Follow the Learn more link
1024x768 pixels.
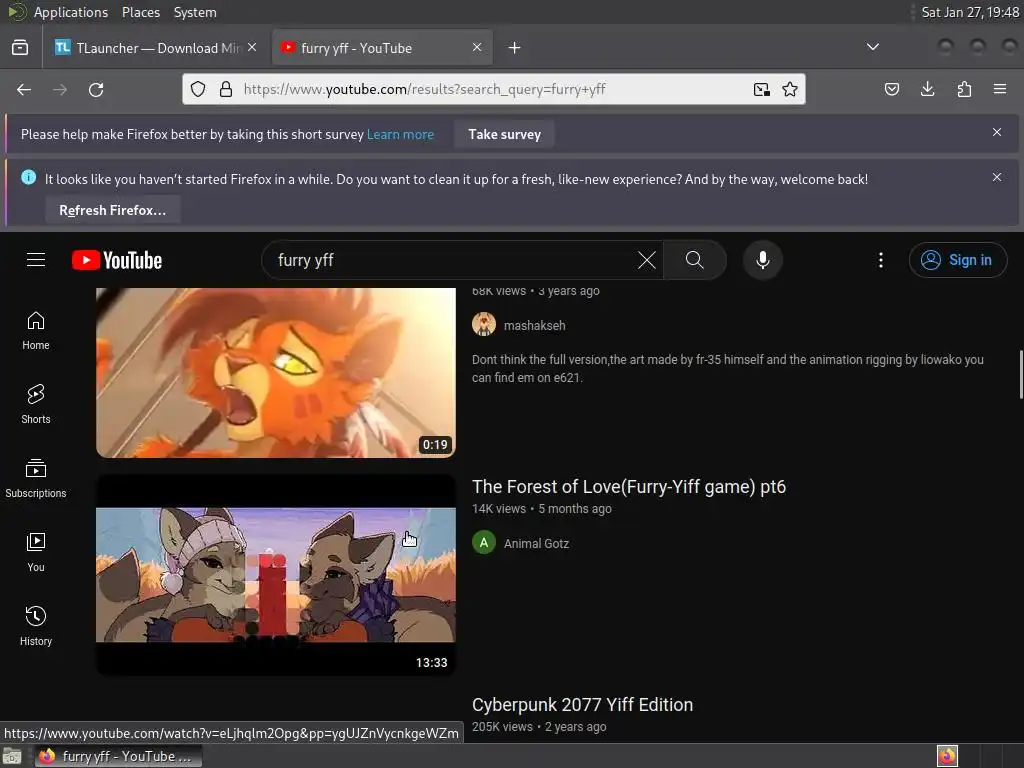(400, 135)
